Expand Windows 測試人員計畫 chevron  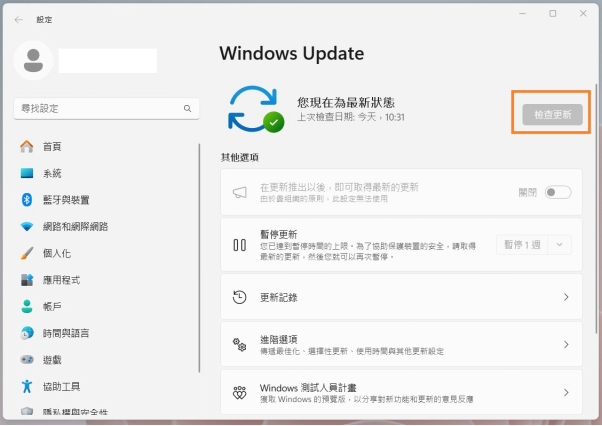point(566,392)
